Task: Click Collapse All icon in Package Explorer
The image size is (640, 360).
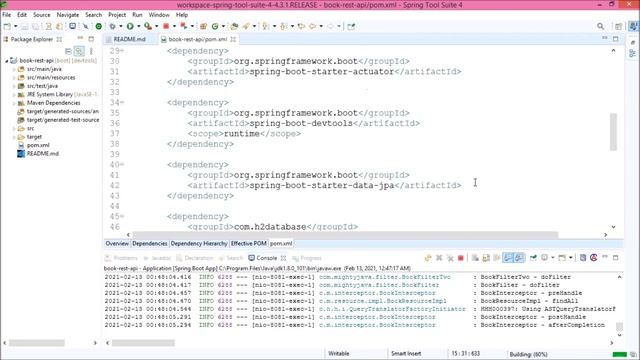Action: (68, 51)
